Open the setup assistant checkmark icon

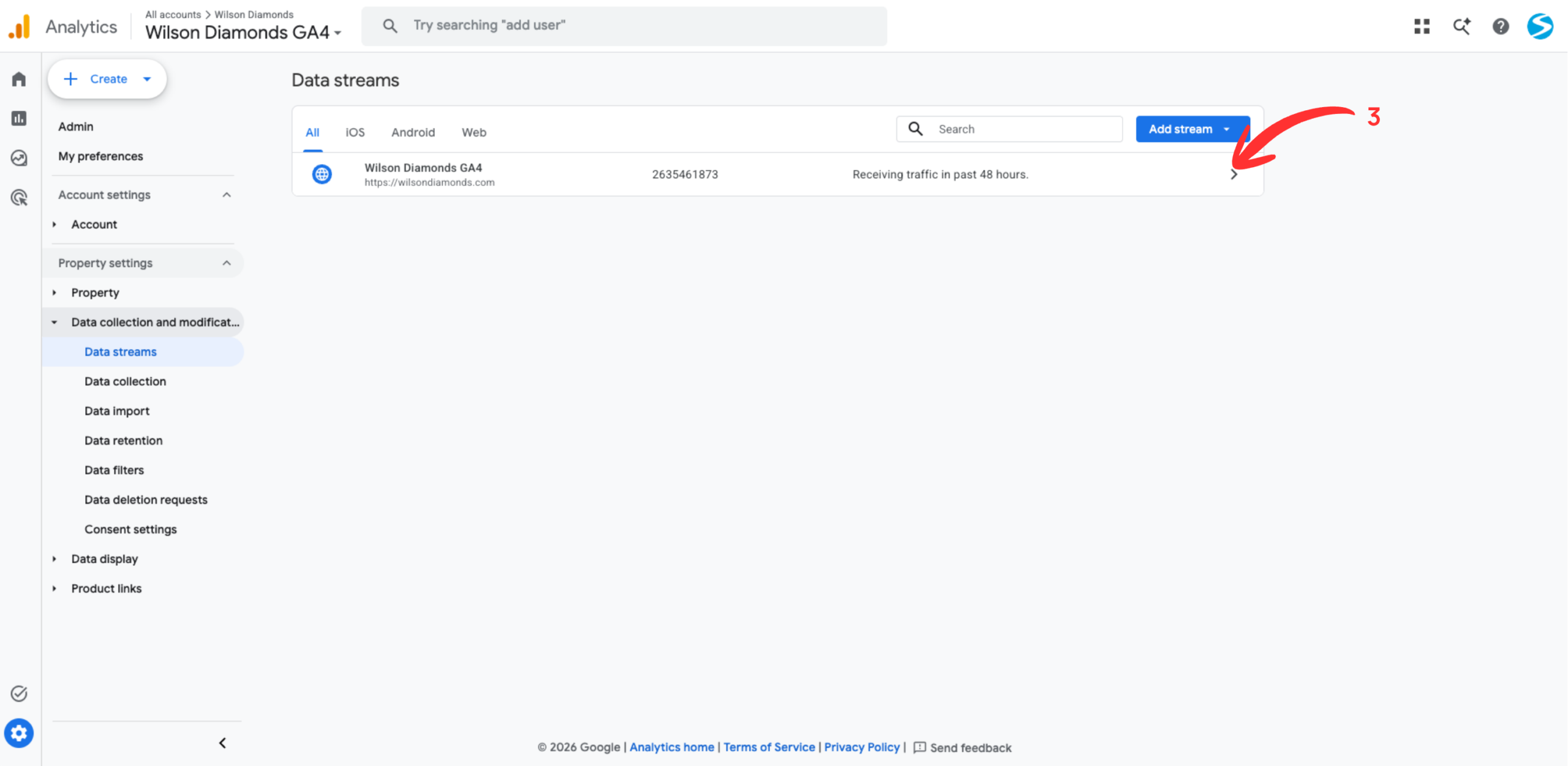19,693
